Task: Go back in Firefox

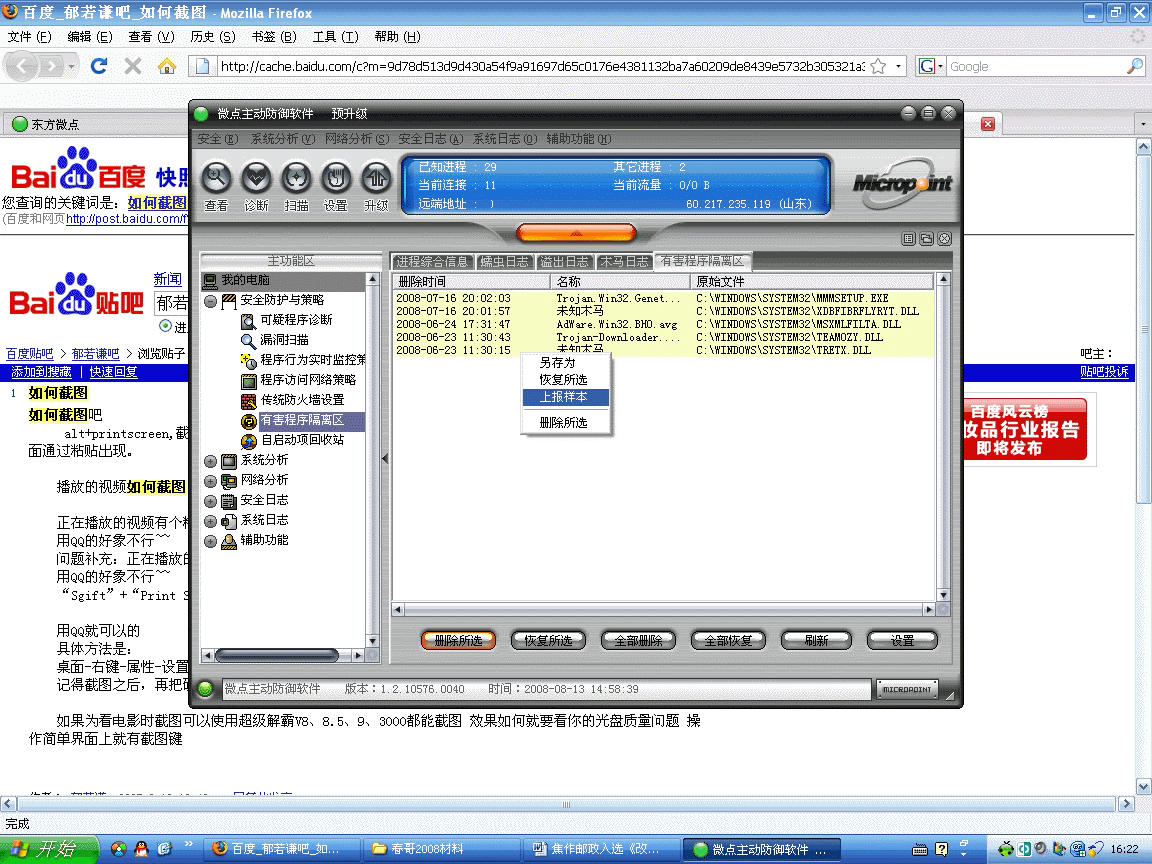Action: 22,66
